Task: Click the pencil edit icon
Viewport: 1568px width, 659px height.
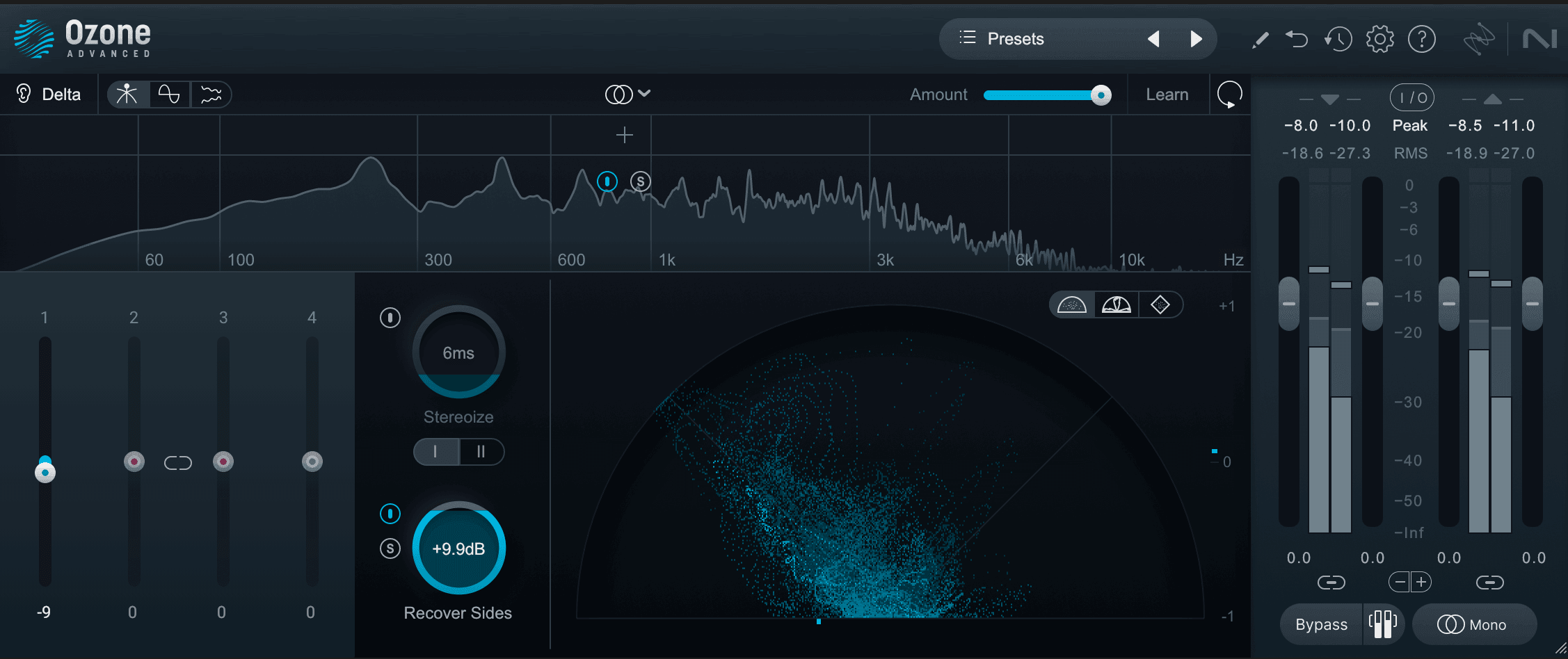Action: [x=1260, y=40]
